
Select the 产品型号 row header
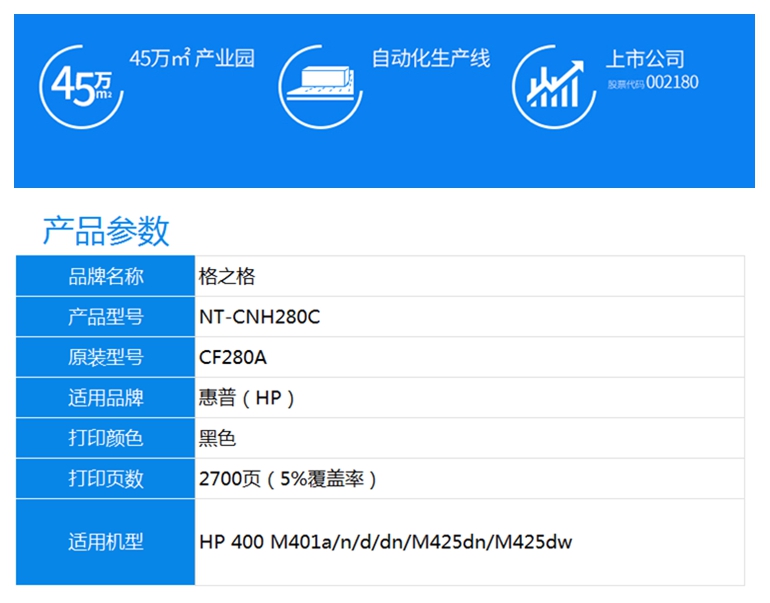(x=106, y=317)
